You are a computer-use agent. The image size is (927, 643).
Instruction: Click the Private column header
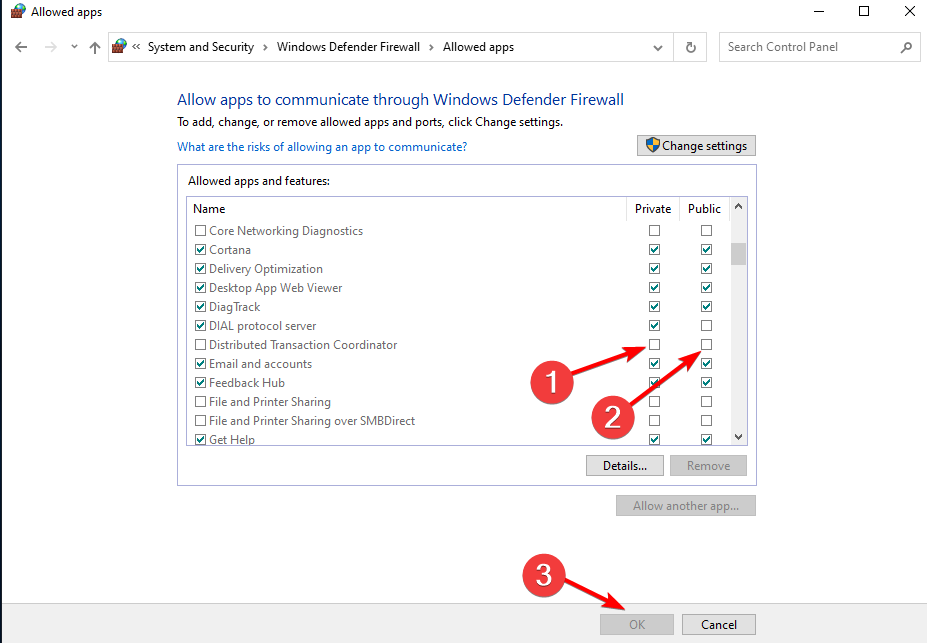pyautogui.click(x=653, y=209)
